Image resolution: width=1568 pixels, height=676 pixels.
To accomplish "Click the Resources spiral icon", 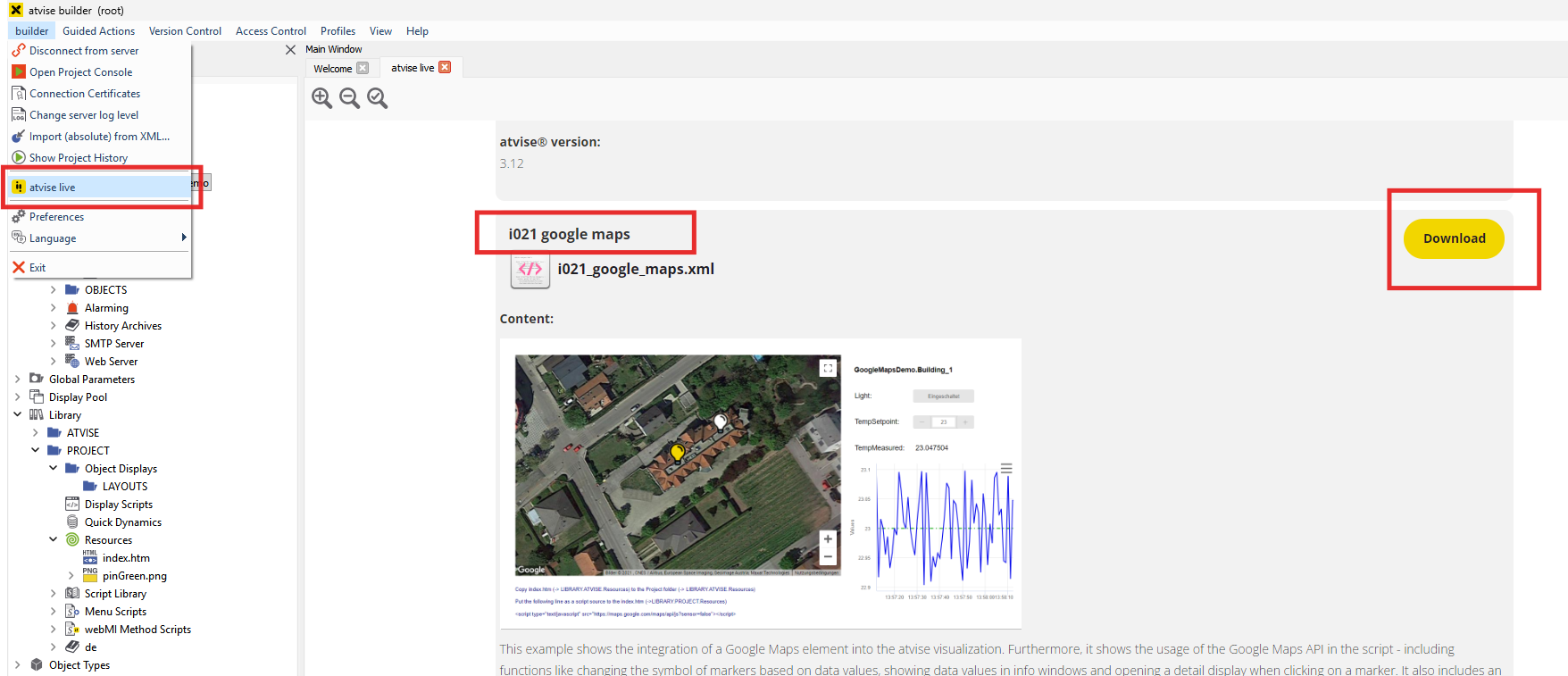I will click(x=72, y=540).
